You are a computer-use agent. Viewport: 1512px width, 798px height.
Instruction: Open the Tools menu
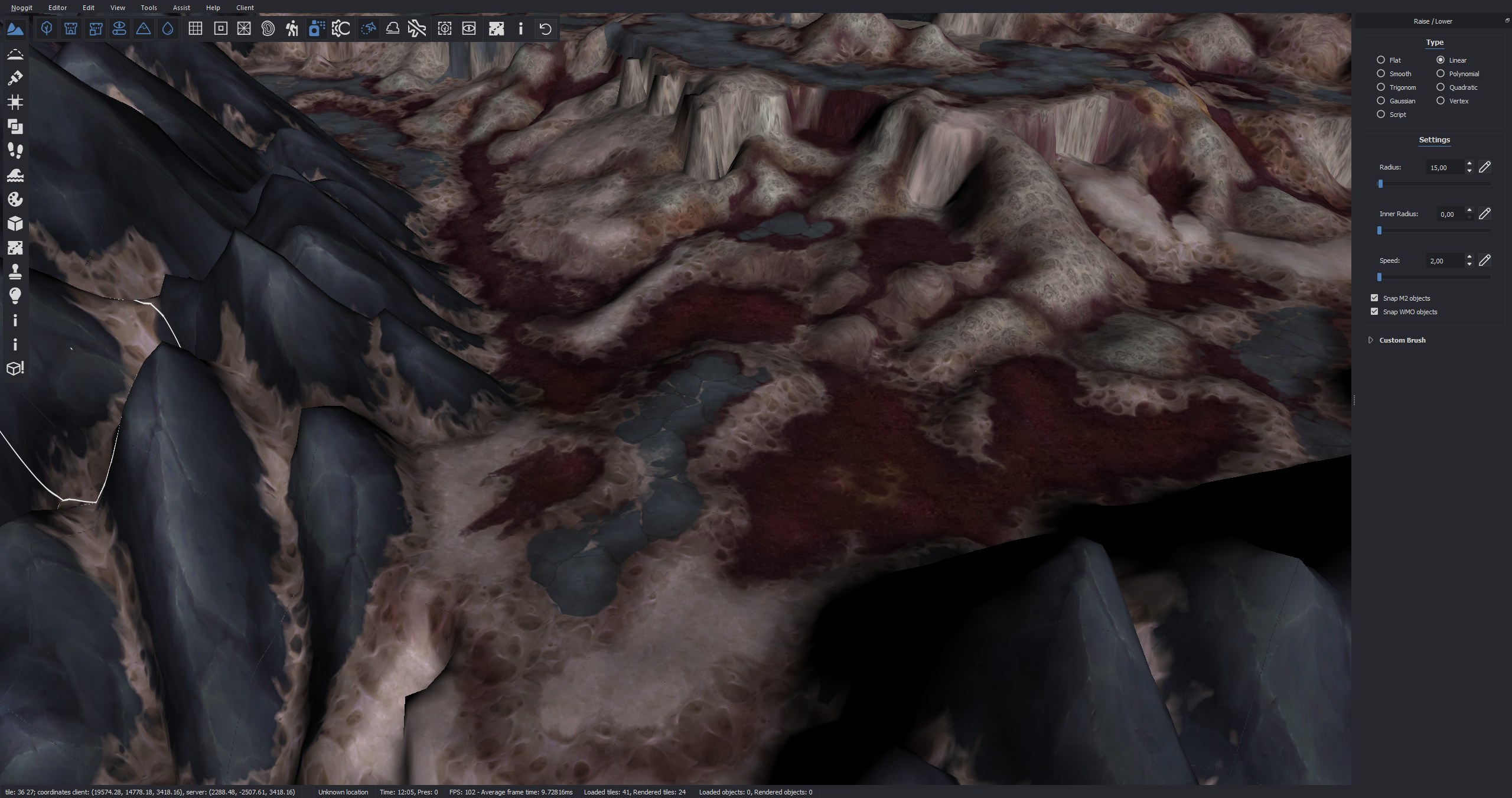pos(149,8)
